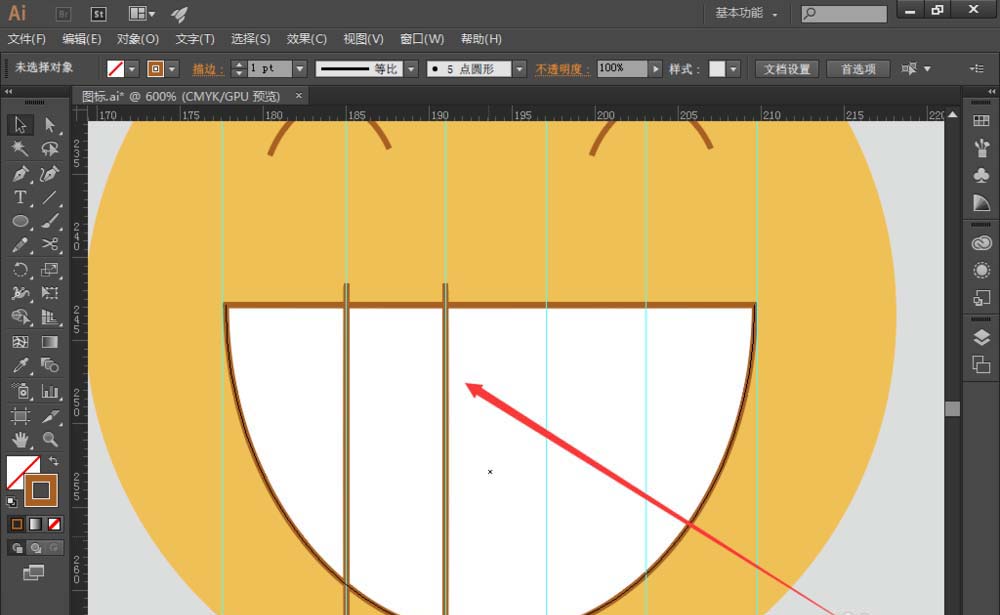Select the Pen tool
Screen dimensions: 1000x615
point(20,174)
